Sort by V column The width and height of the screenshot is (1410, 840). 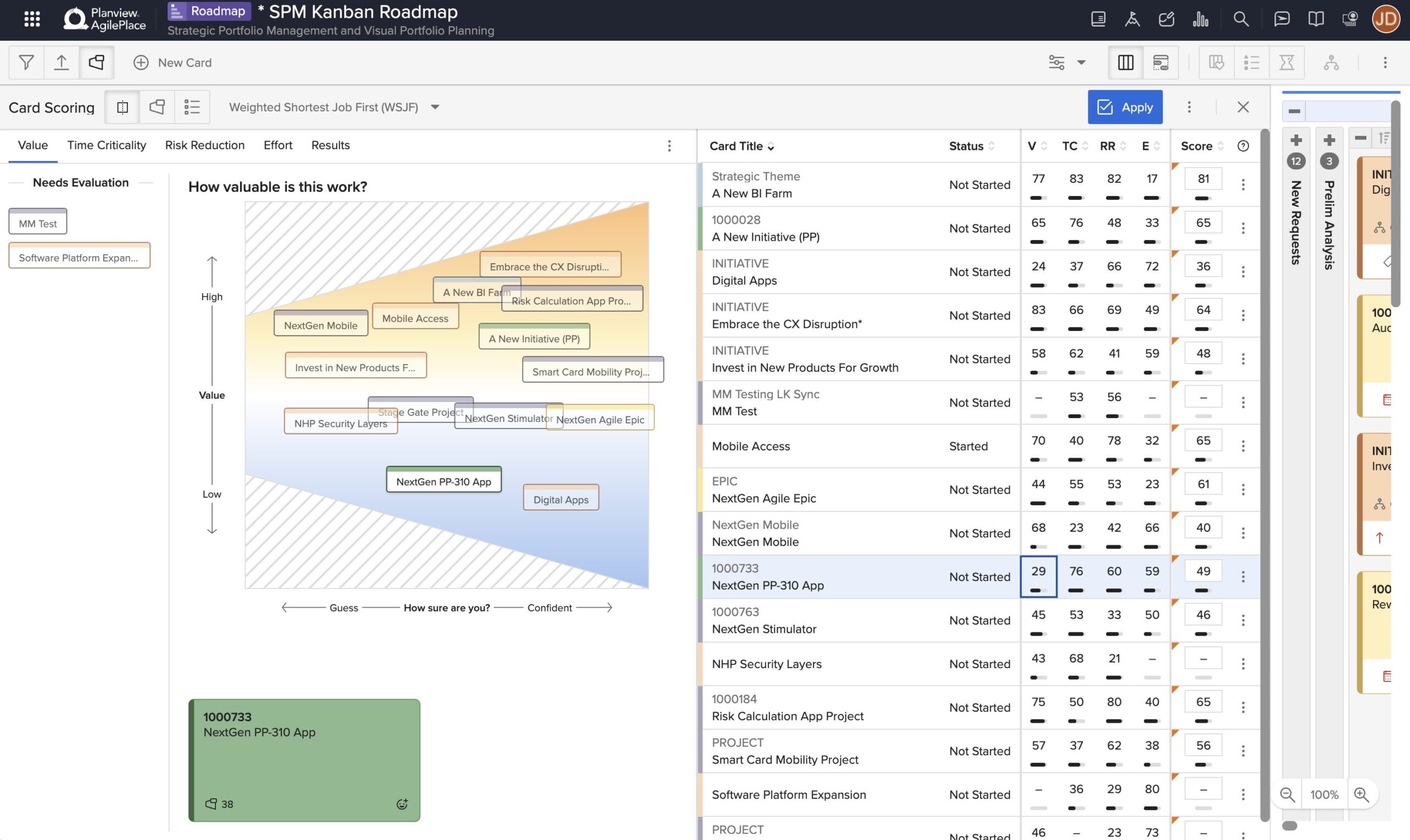click(x=1037, y=146)
